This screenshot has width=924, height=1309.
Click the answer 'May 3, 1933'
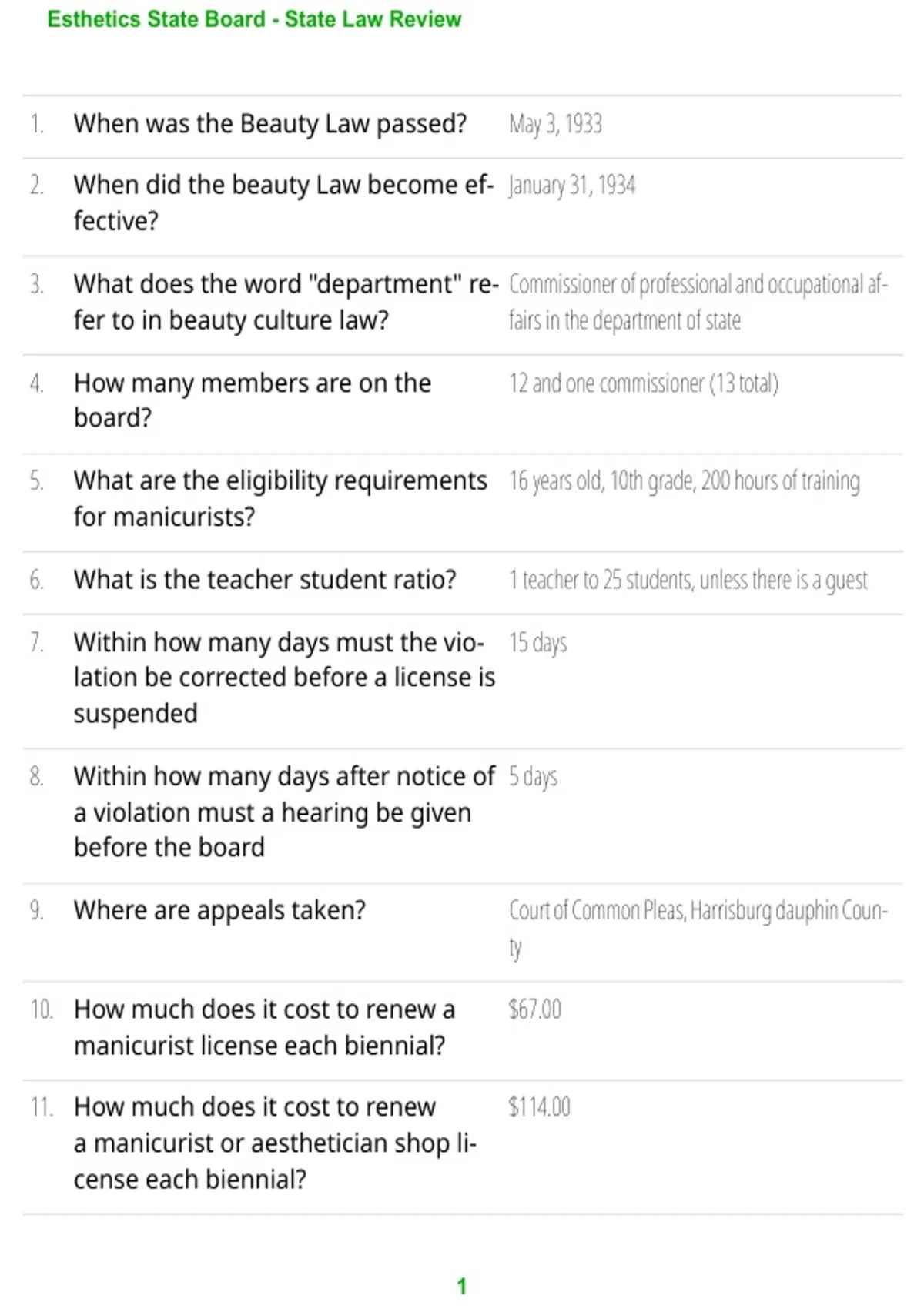pyautogui.click(x=555, y=123)
